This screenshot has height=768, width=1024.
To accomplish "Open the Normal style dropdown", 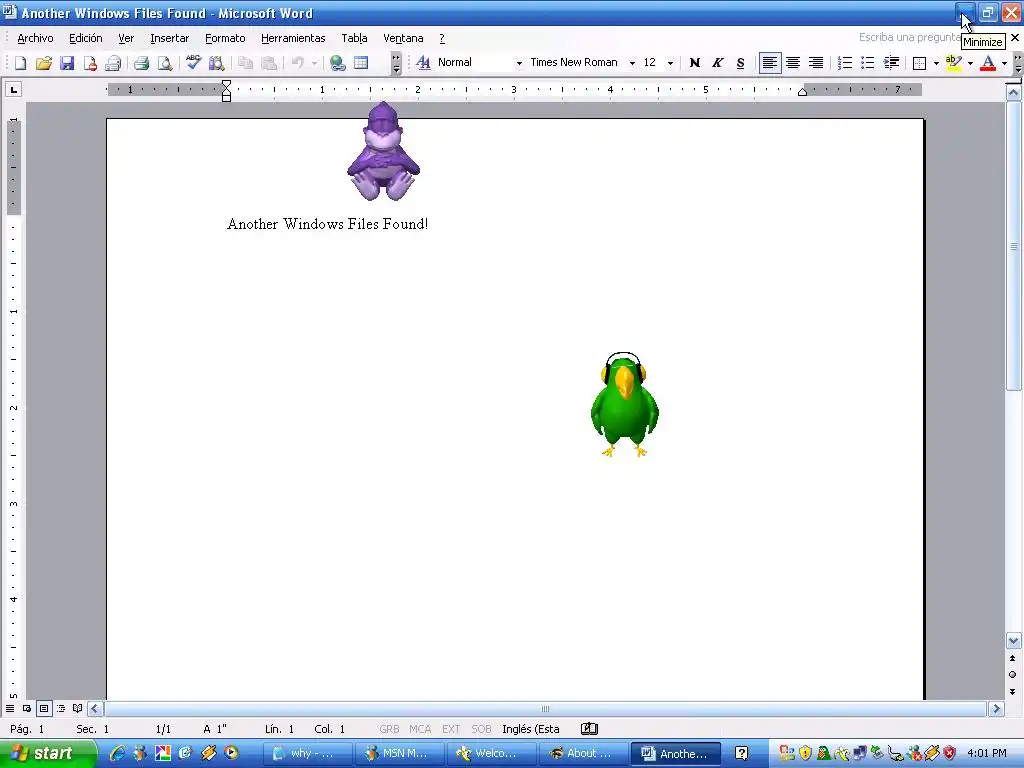I will point(519,63).
